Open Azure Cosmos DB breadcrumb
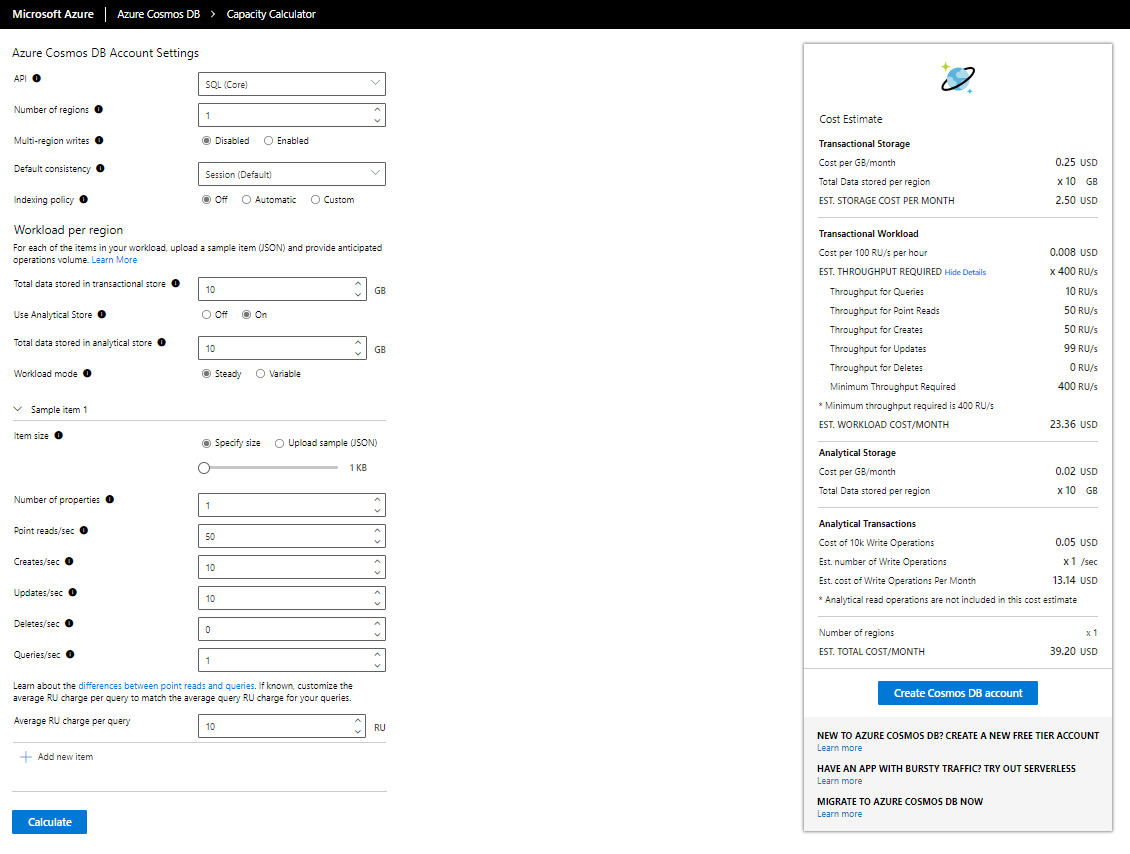The height and width of the screenshot is (854, 1130). (x=159, y=14)
